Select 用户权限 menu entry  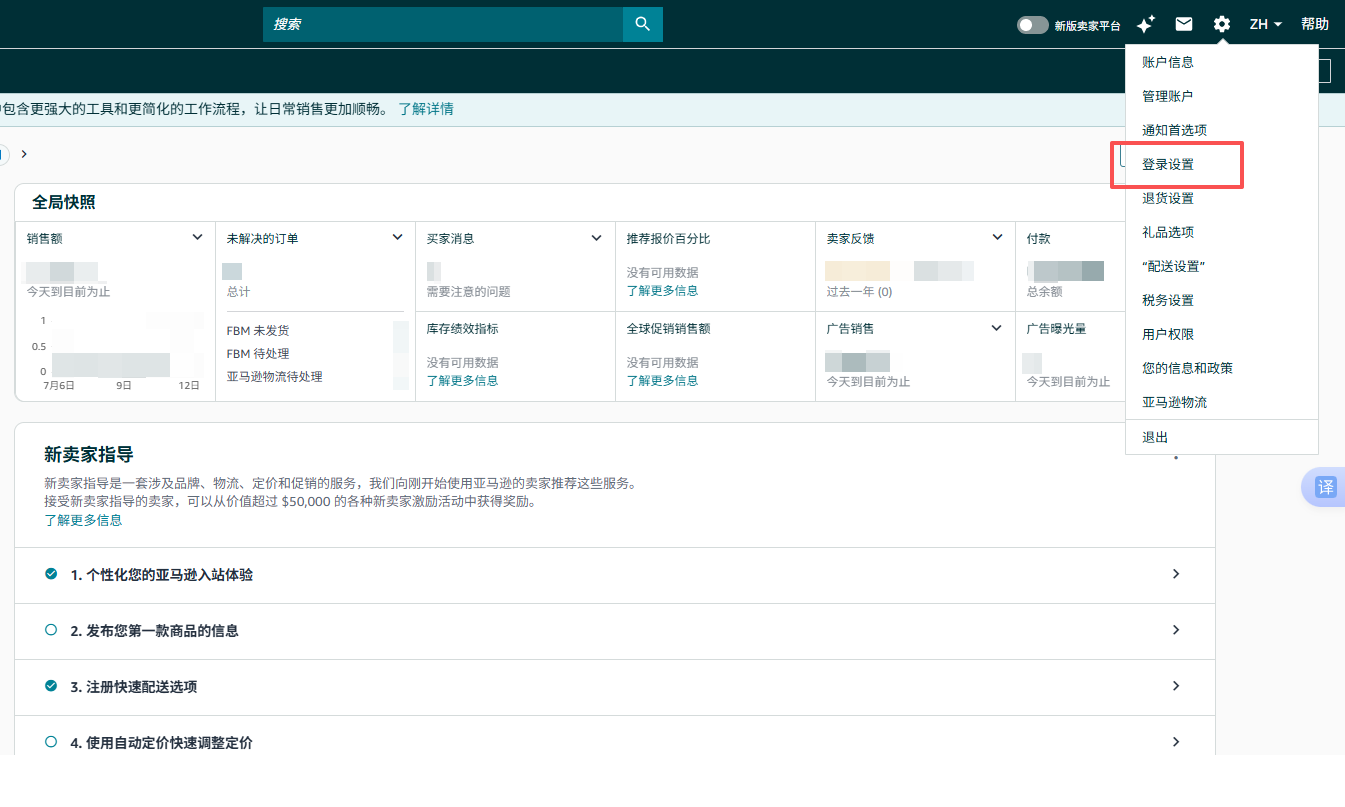coord(1168,334)
